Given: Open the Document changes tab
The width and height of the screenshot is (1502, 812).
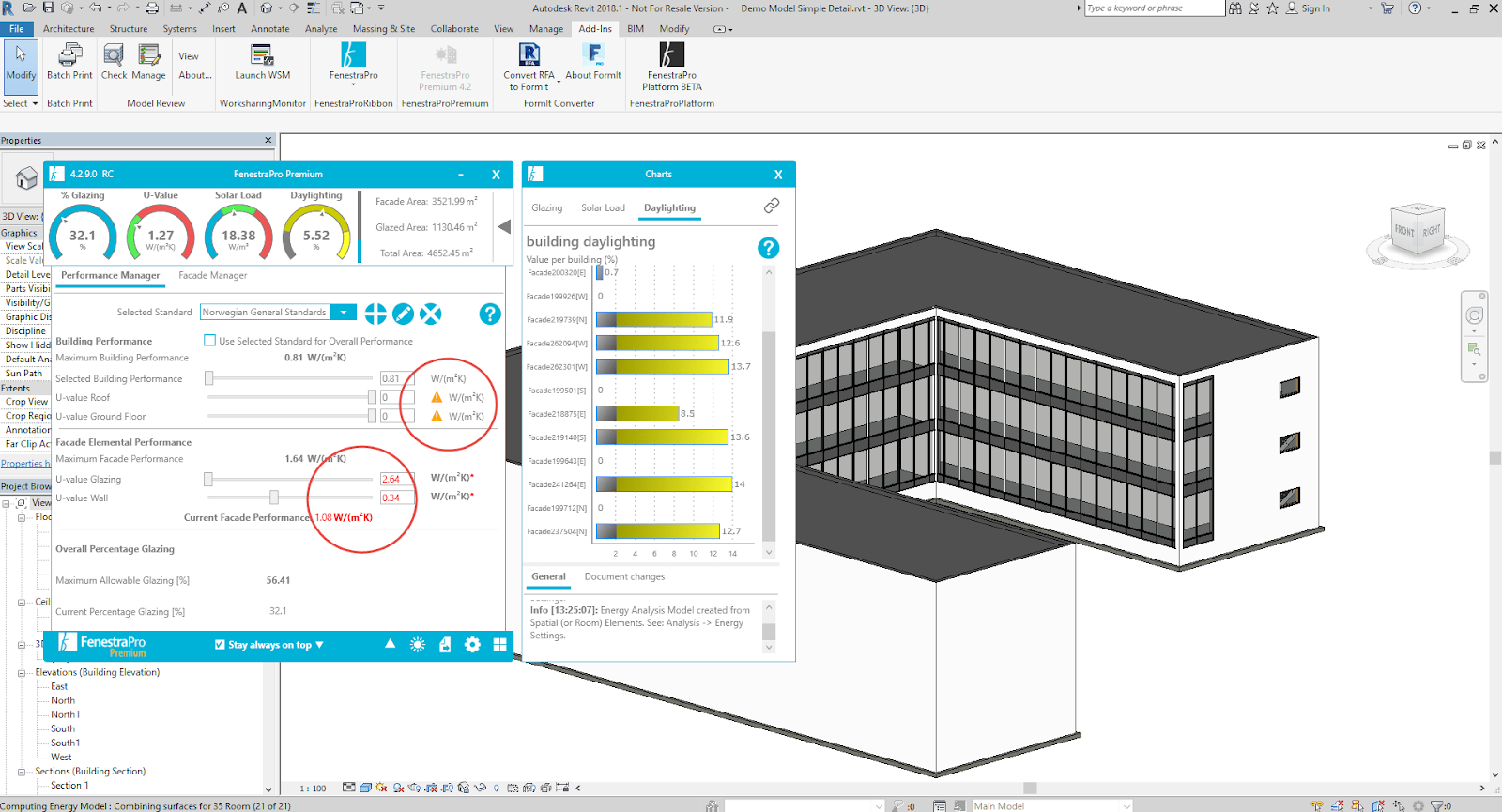Looking at the screenshot, I should point(624,577).
